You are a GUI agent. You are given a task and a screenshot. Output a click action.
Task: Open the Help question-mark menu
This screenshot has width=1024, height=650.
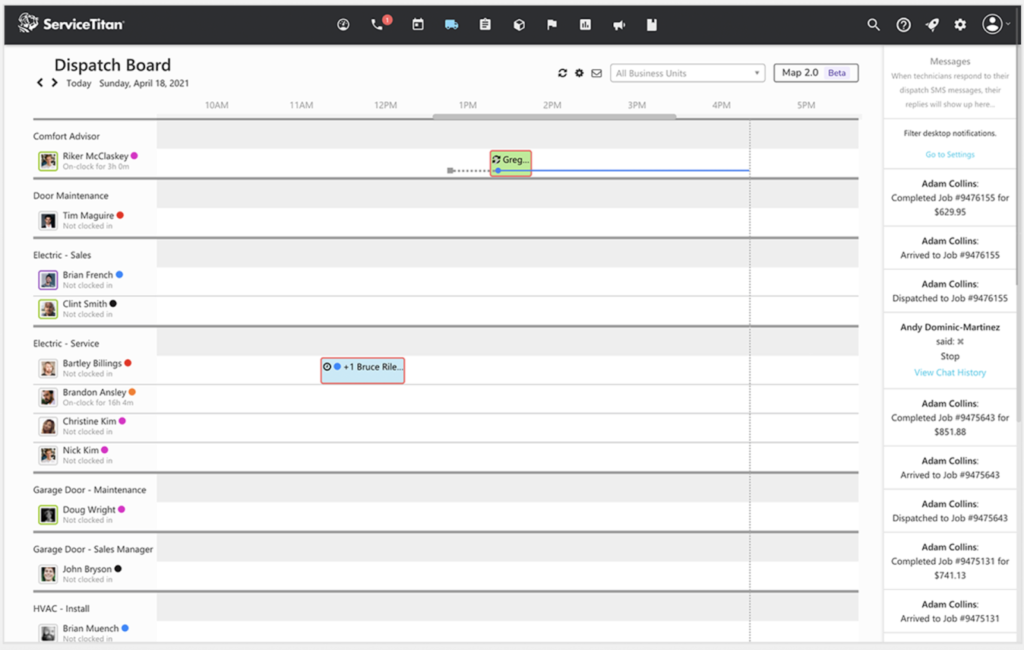tap(902, 24)
